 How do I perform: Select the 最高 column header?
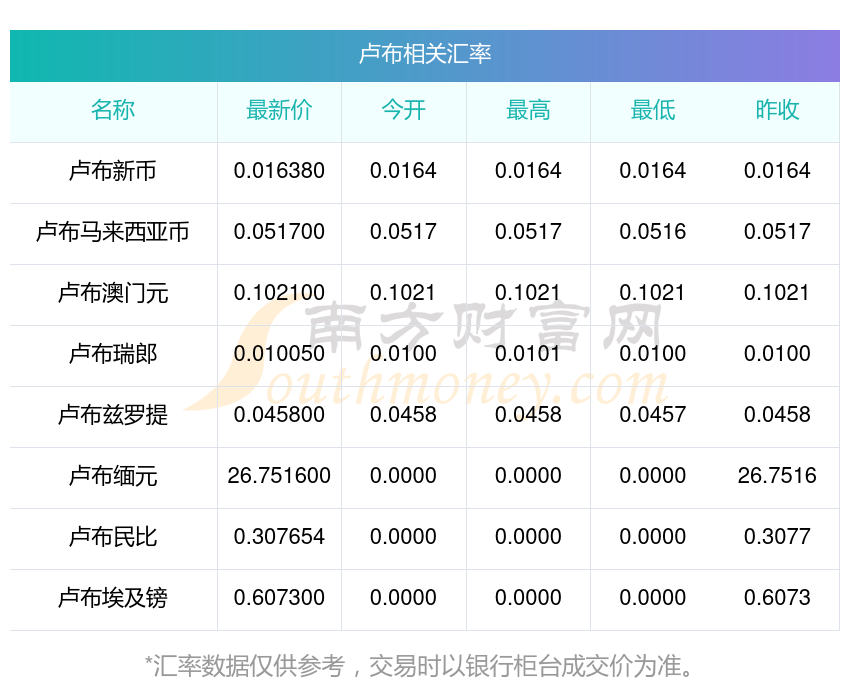[528, 110]
